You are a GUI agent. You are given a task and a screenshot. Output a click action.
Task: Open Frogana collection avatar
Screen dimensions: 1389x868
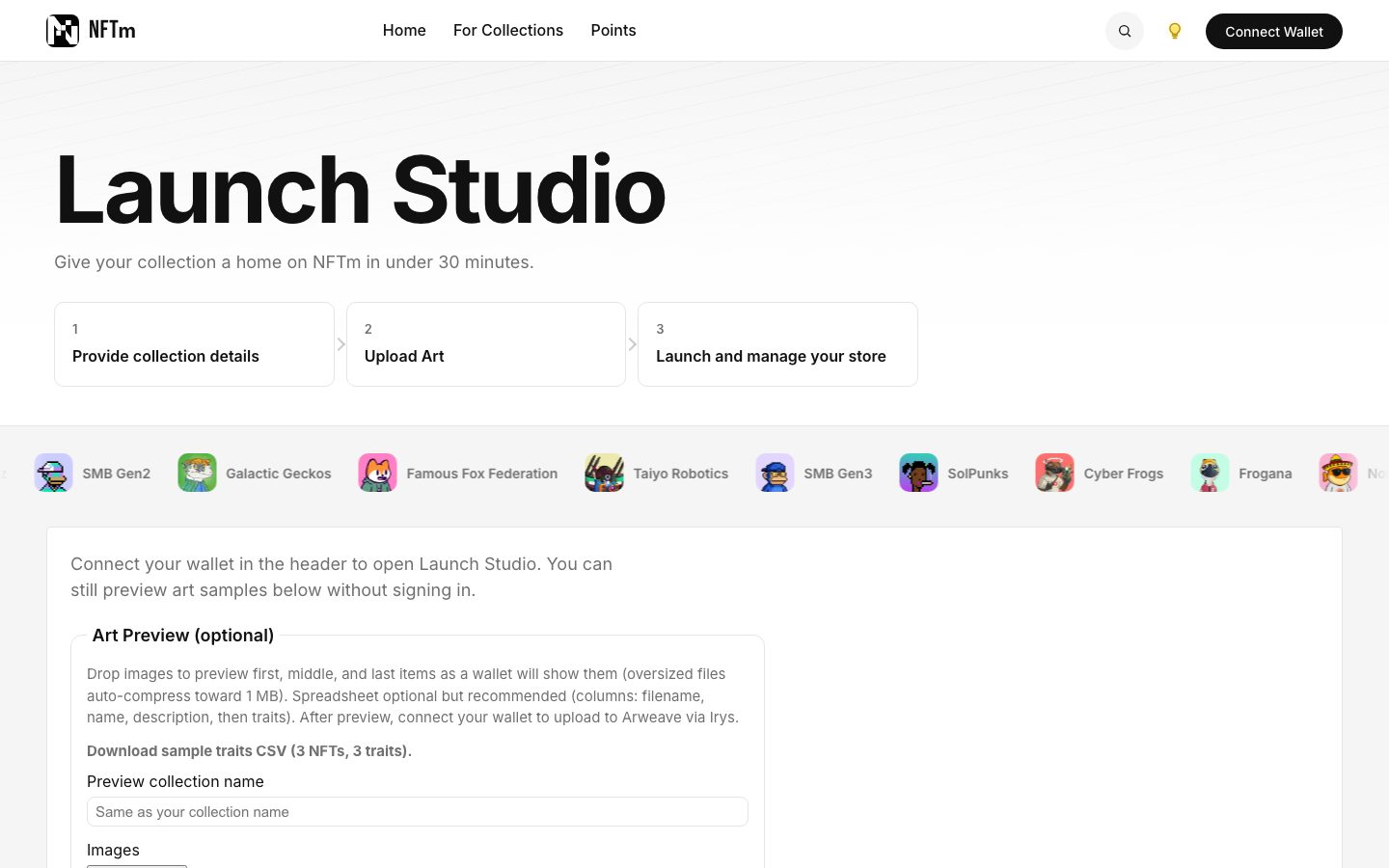point(1210,473)
